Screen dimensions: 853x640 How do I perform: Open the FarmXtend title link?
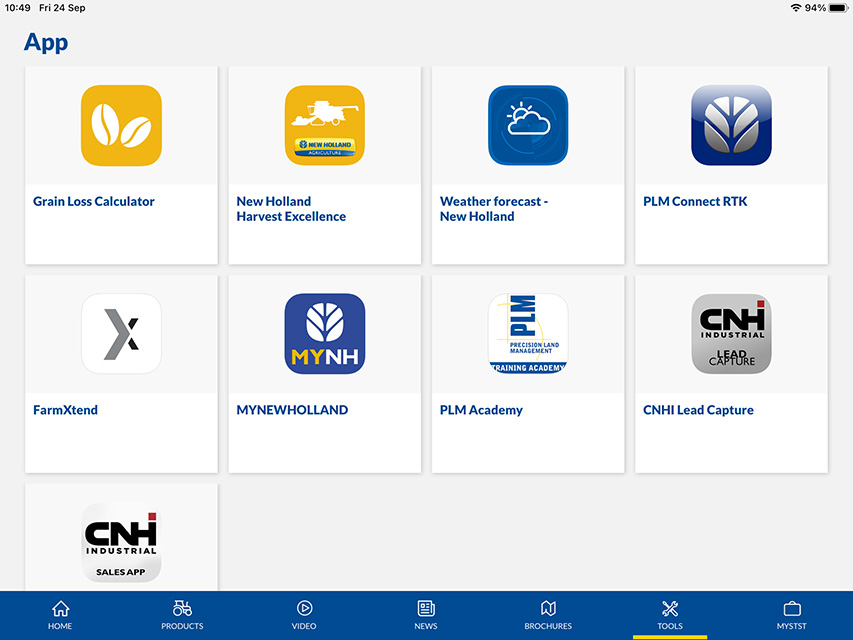[65, 410]
